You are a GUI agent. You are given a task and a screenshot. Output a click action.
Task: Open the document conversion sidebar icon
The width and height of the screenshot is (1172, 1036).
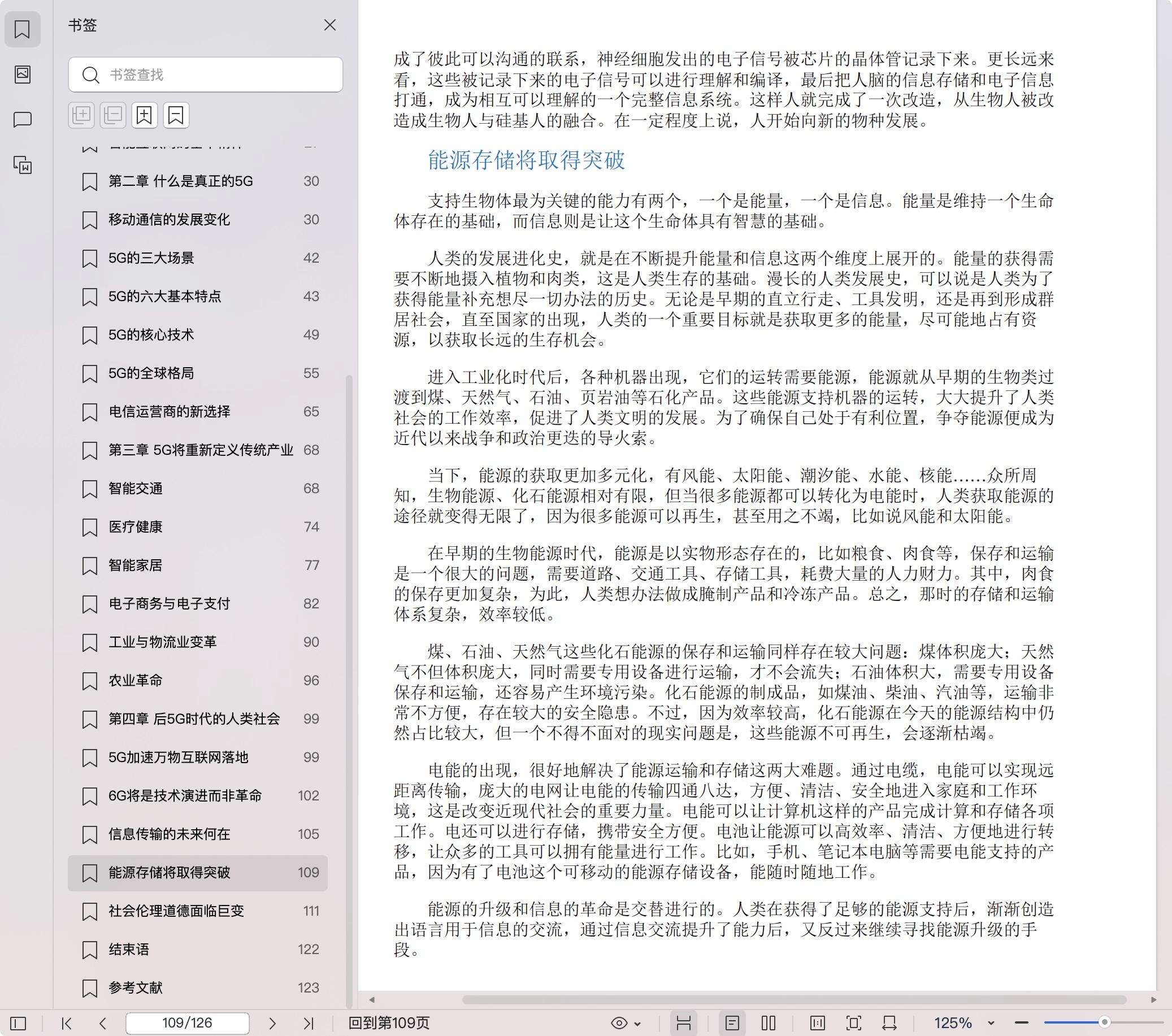point(23,165)
